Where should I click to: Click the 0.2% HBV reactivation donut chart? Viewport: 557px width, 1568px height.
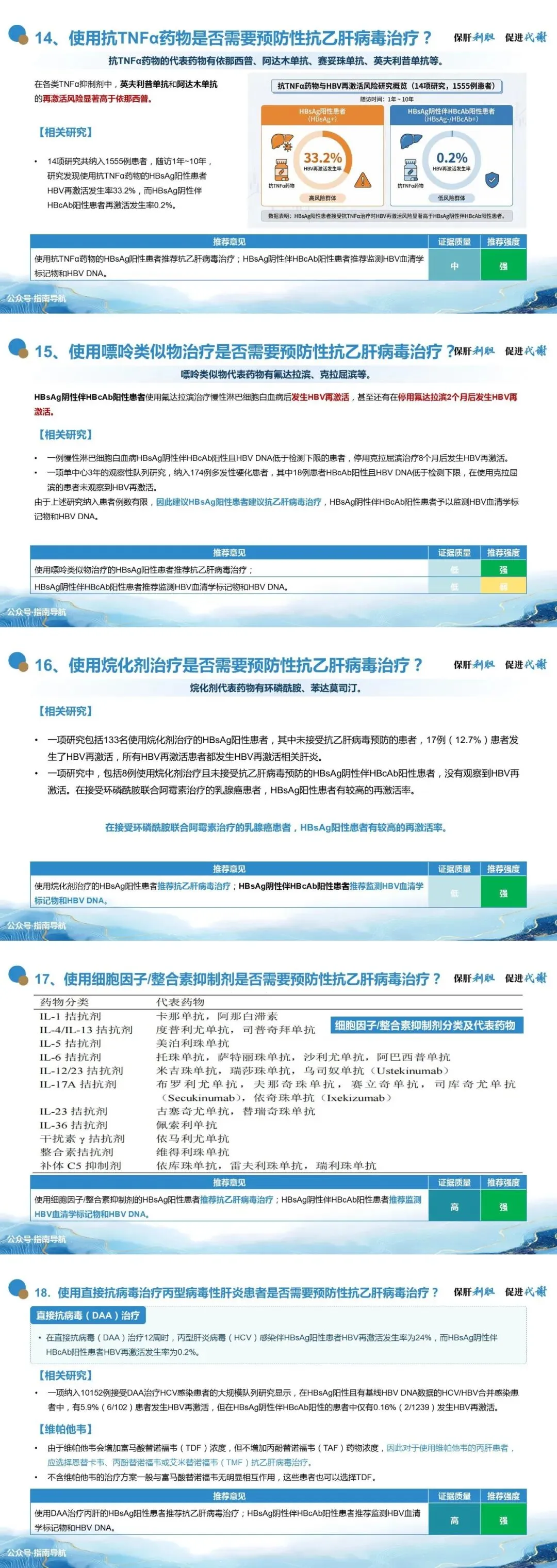[x=452, y=160]
